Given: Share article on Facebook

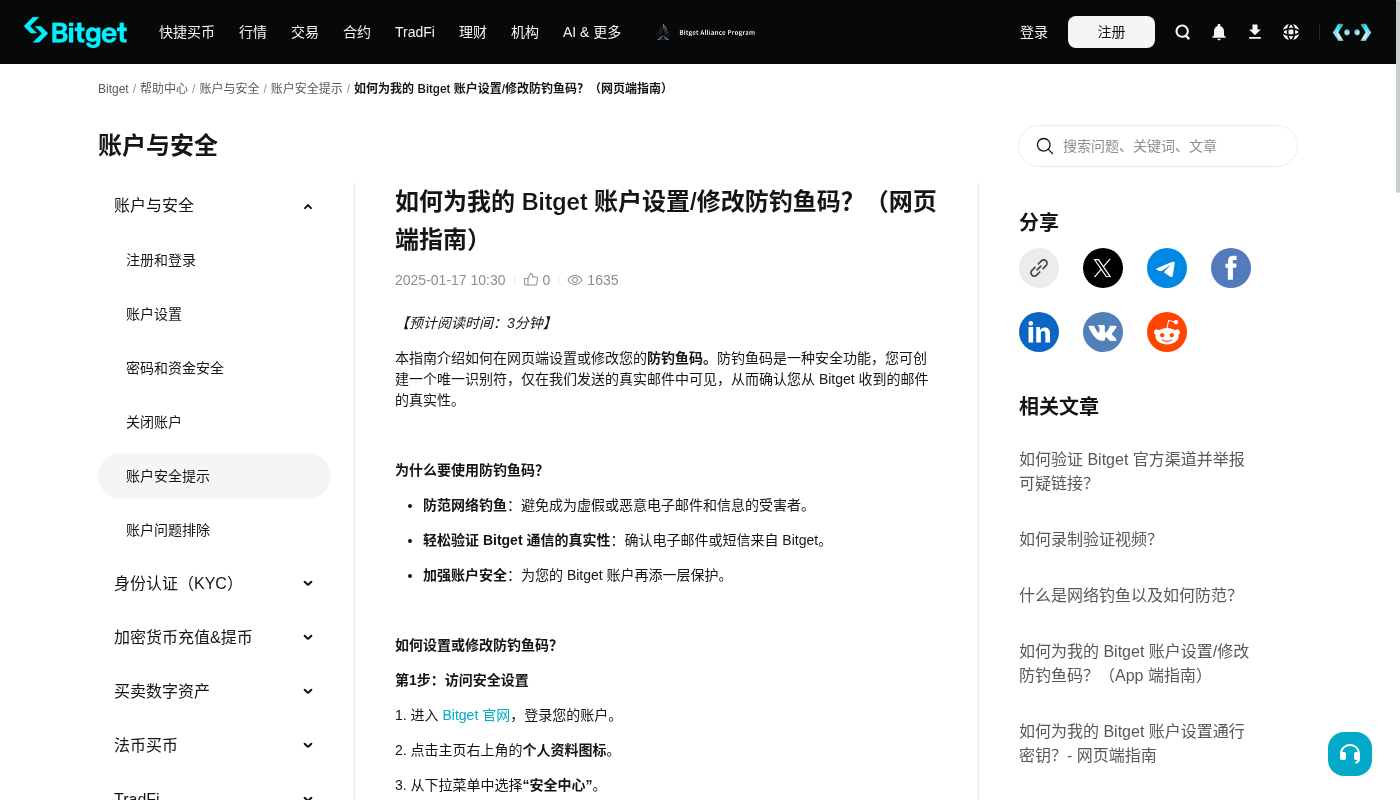Looking at the screenshot, I should 1231,268.
